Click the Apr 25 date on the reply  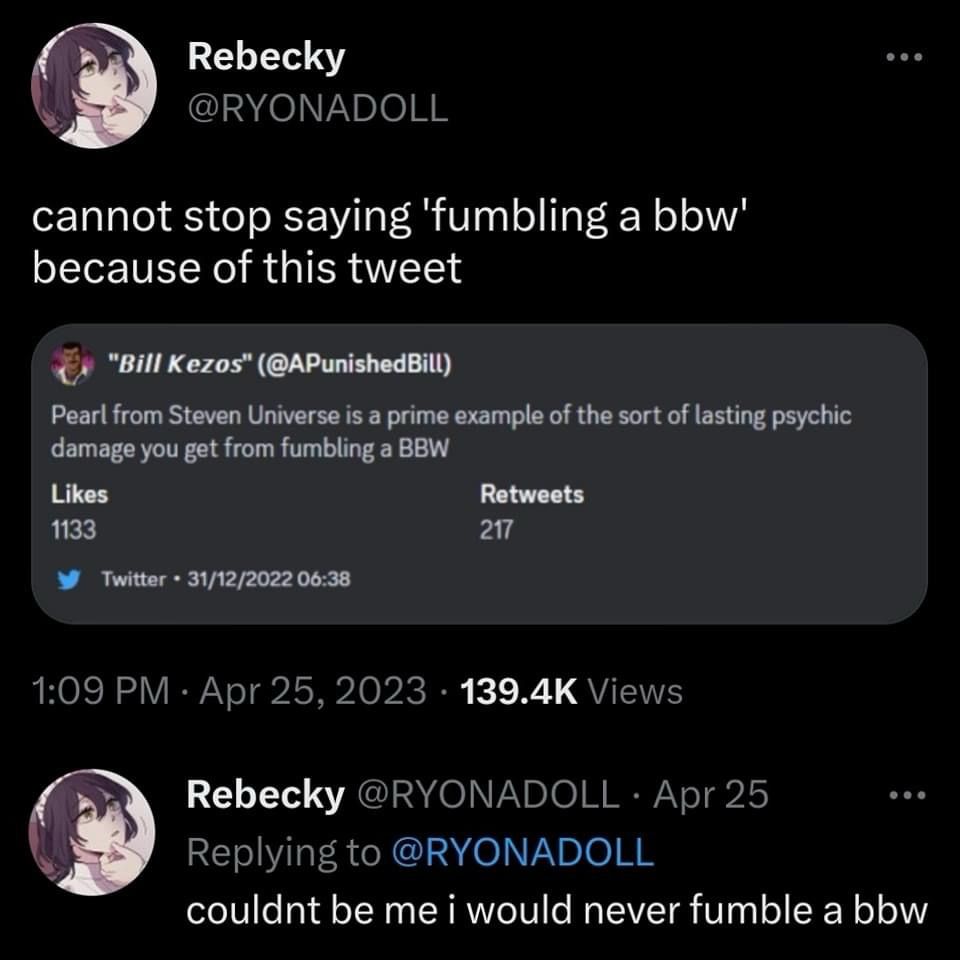711,796
